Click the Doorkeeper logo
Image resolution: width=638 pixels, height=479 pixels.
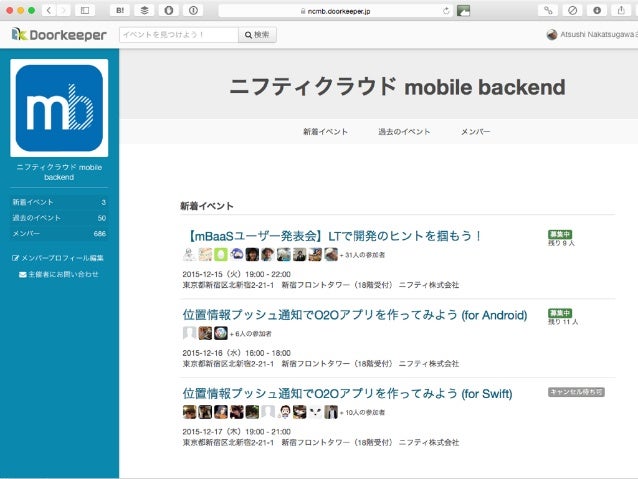[59, 35]
